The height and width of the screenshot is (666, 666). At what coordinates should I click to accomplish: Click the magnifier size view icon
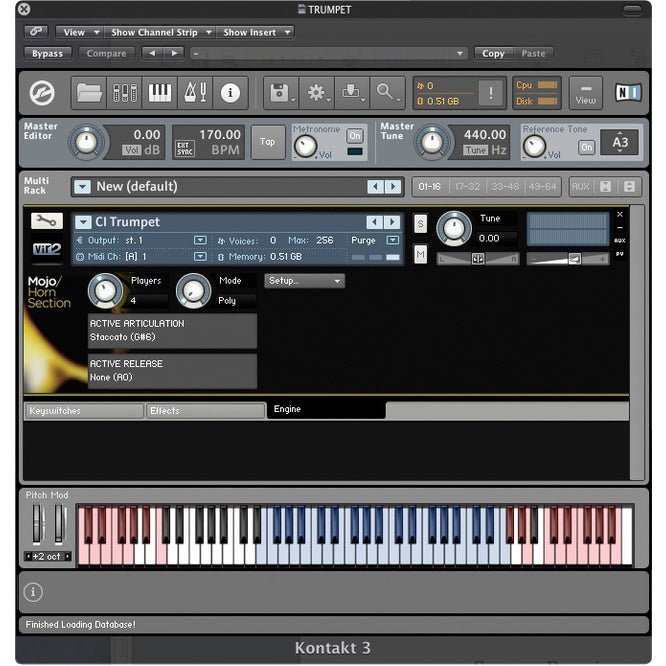tap(387, 93)
